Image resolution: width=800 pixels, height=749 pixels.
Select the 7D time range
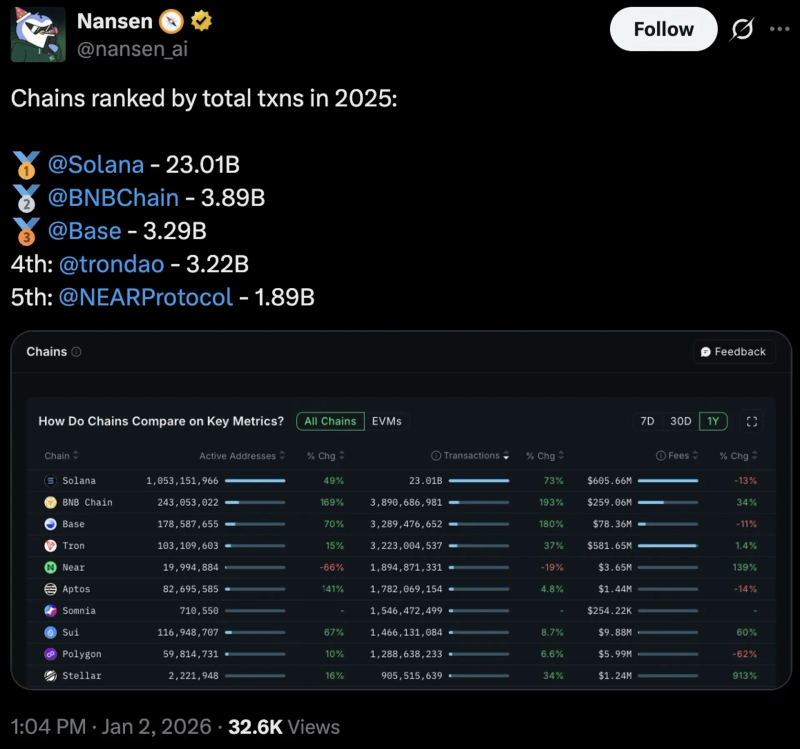pos(647,421)
